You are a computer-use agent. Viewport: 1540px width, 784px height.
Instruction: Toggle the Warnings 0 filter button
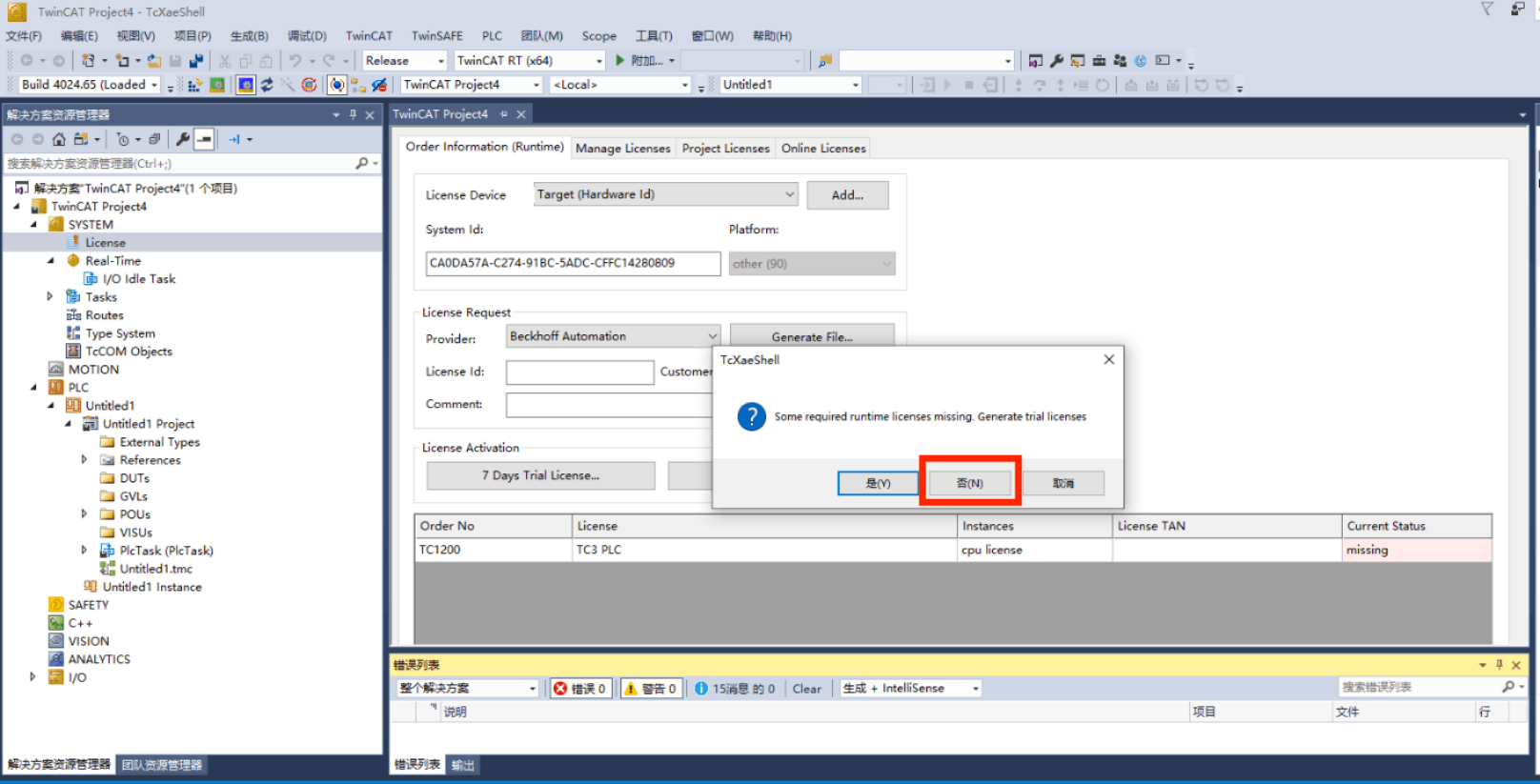coord(651,689)
